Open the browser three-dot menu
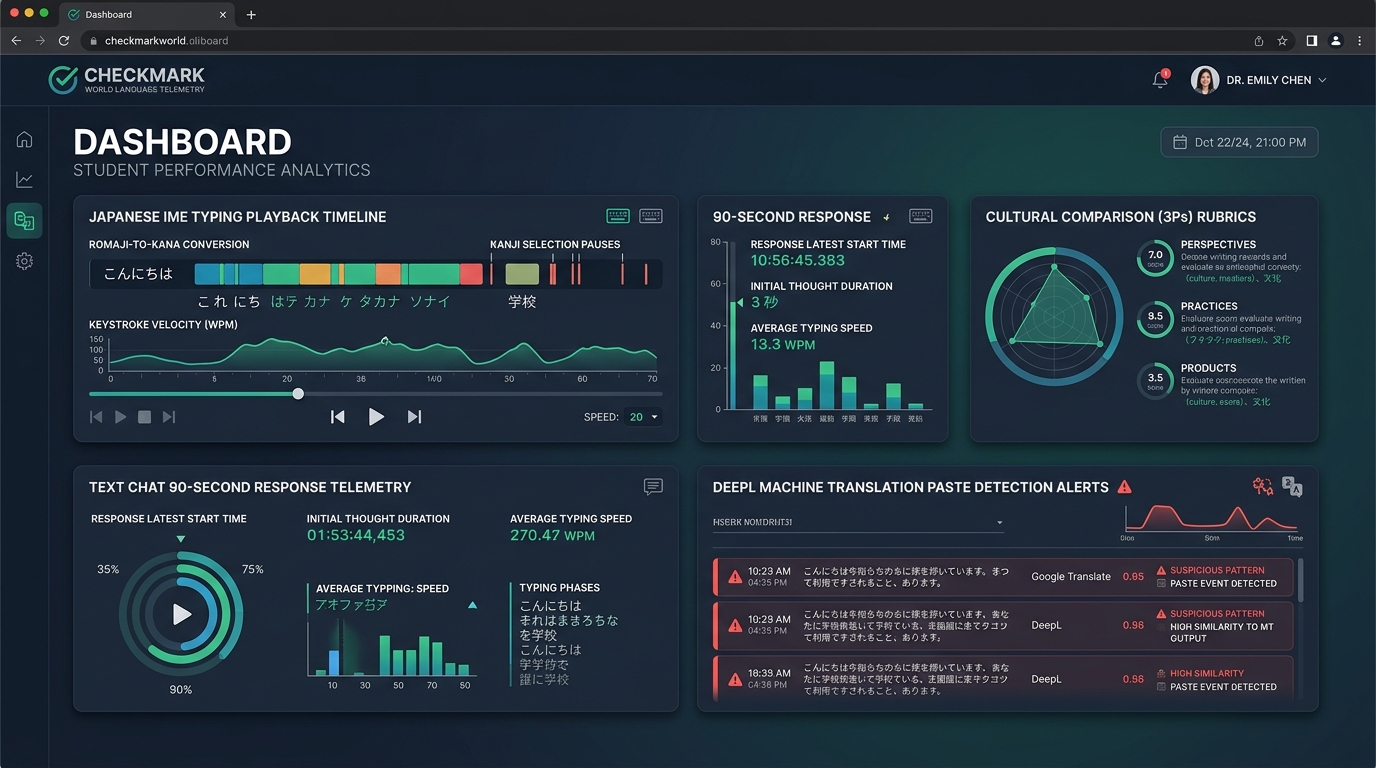This screenshot has width=1376, height=768. [x=1360, y=41]
